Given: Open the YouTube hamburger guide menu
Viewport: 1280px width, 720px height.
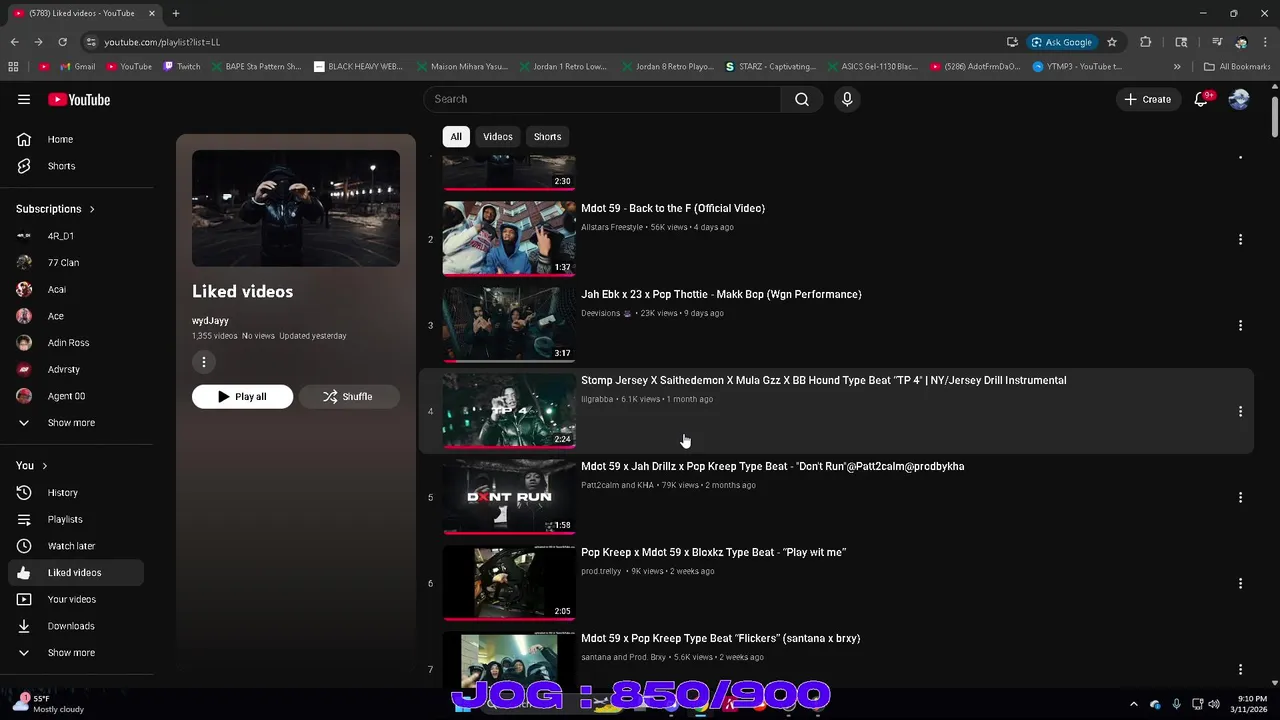Looking at the screenshot, I should point(24,99).
